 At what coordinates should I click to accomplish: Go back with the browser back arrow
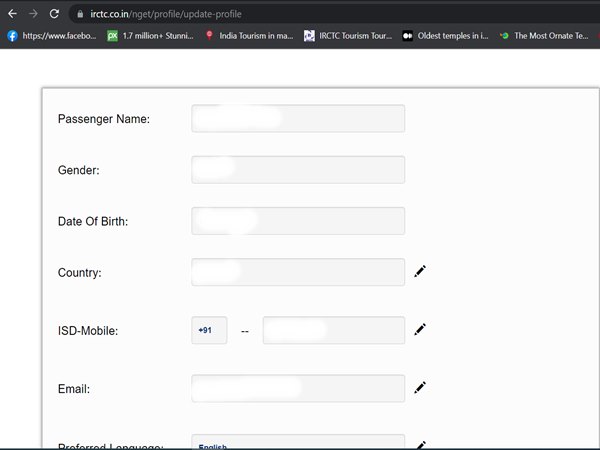tap(12, 14)
